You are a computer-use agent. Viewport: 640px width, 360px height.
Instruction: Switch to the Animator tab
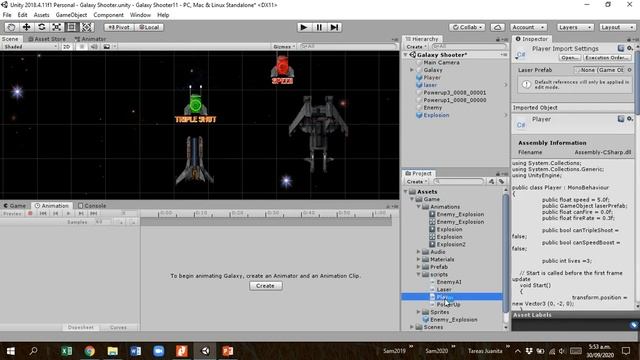point(90,39)
